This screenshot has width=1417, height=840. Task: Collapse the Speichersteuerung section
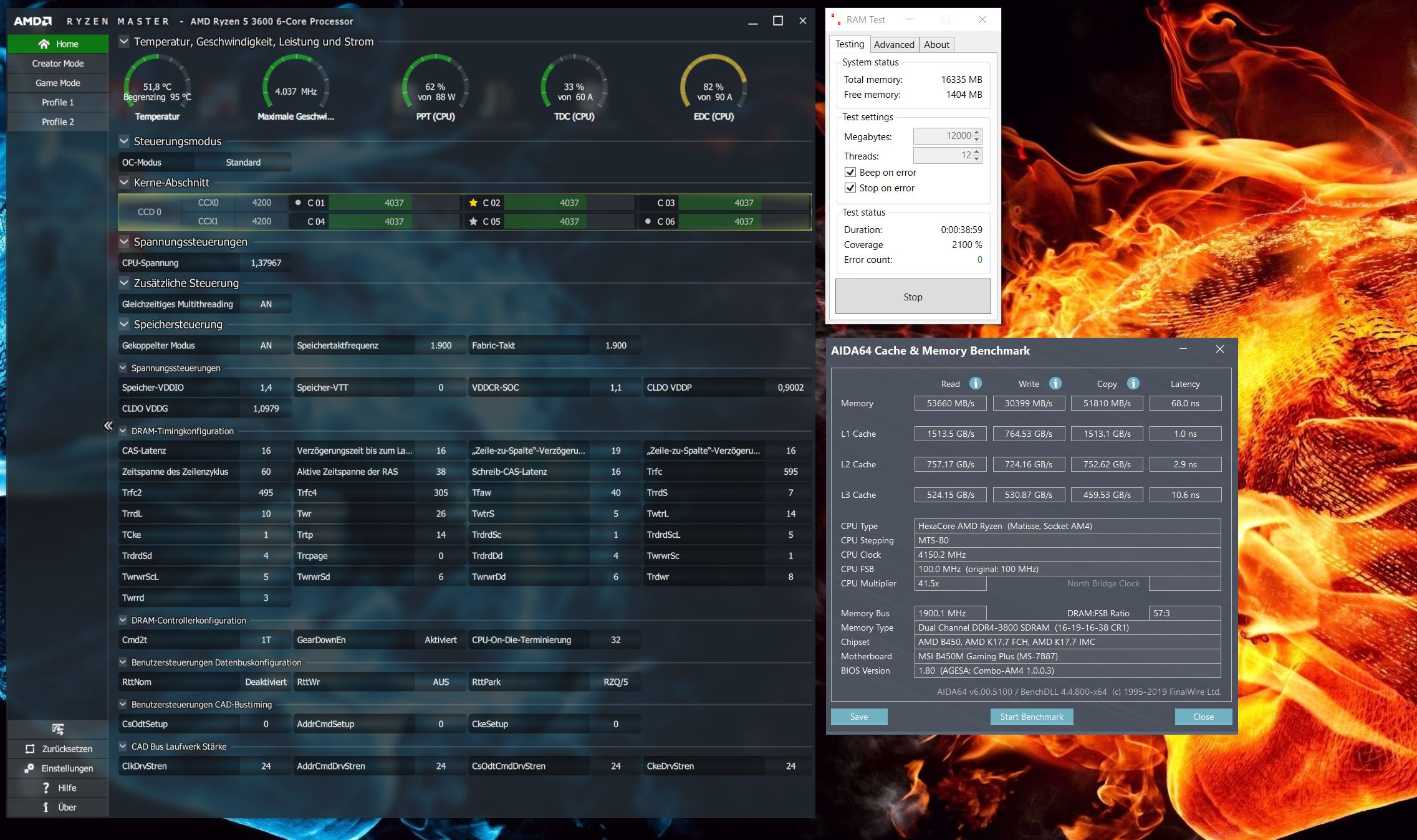coord(124,324)
